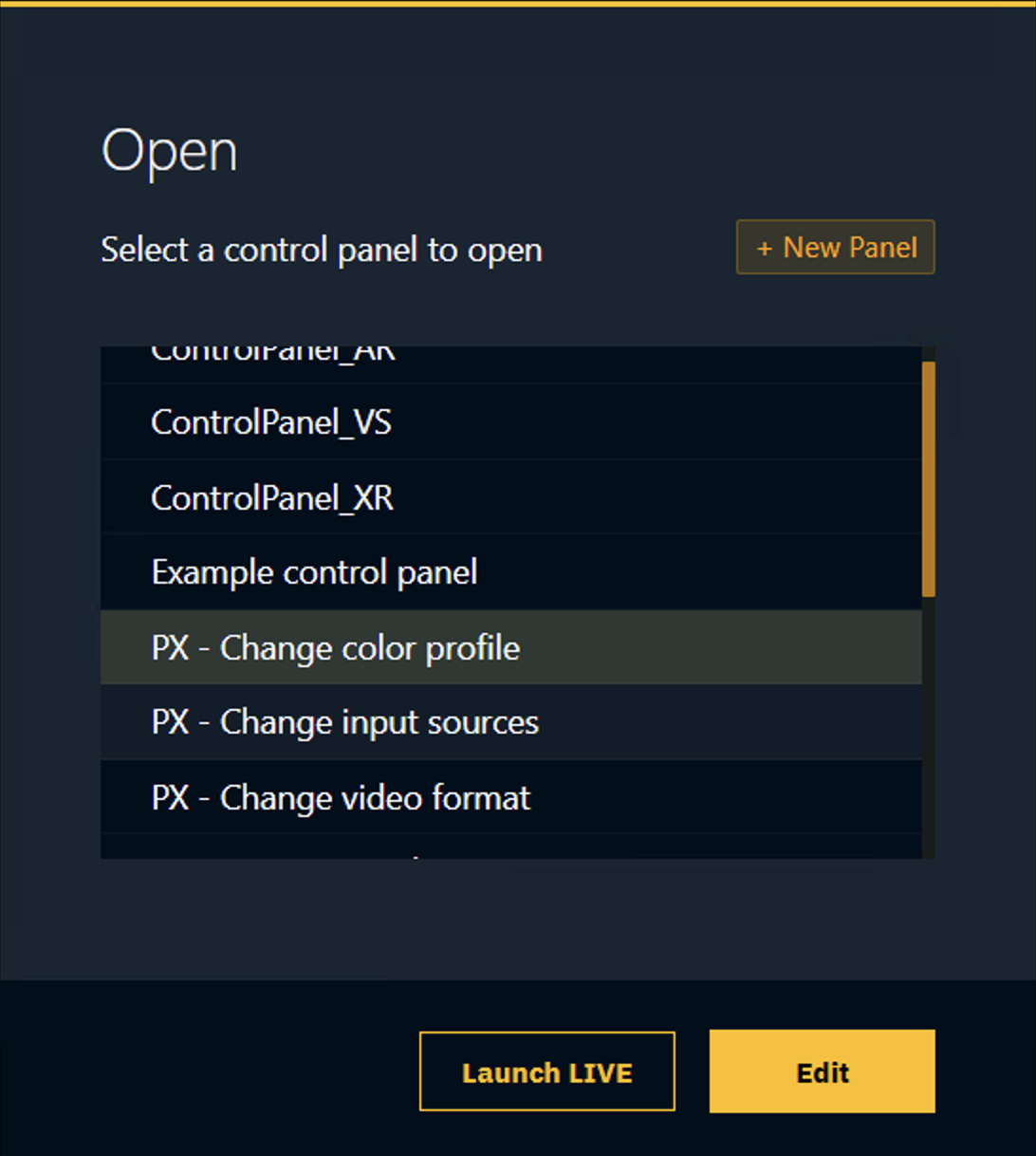Click the yellow Edit button

click(822, 1072)
